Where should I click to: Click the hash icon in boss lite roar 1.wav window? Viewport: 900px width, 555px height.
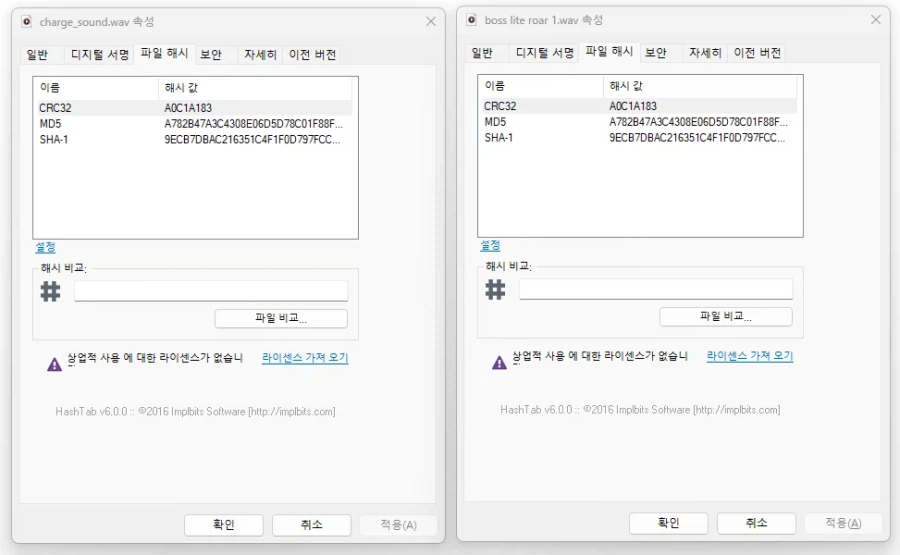pyautogui.click(x=495, y=290)
